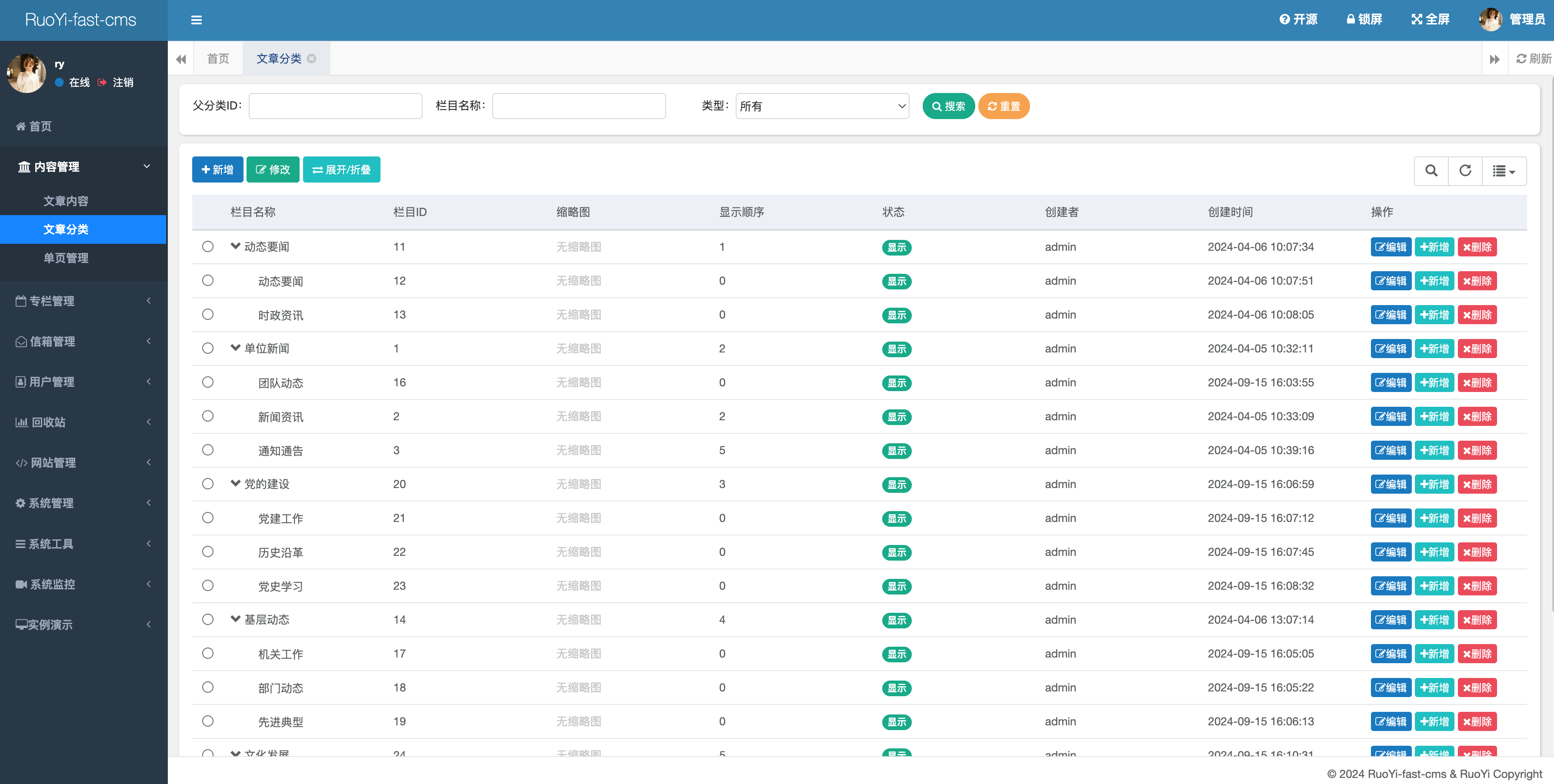Click the table search magnifier icon
The image size is (1554, 784).
1431,171
